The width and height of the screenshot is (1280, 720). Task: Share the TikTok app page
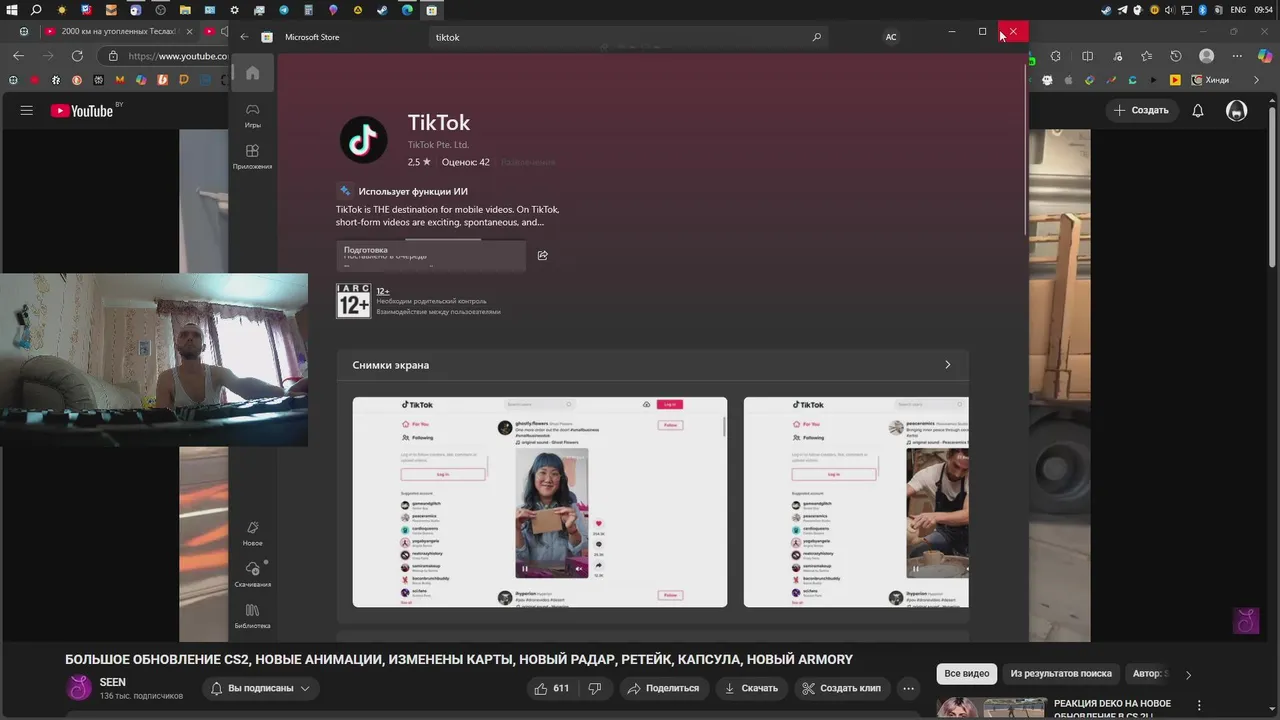(542, 255)
